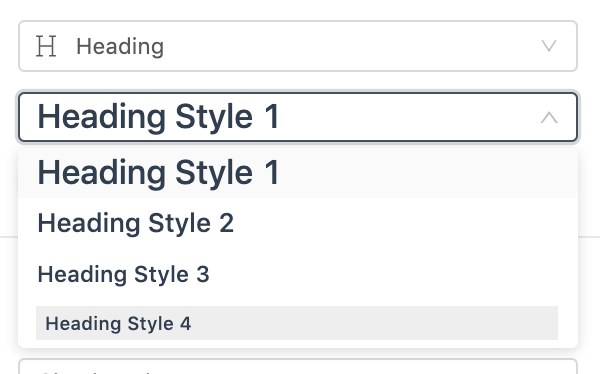The height and width of the screenshot is (374, 600).
Task: Open the Heading block type dropdown
Action: pos(298,46)
